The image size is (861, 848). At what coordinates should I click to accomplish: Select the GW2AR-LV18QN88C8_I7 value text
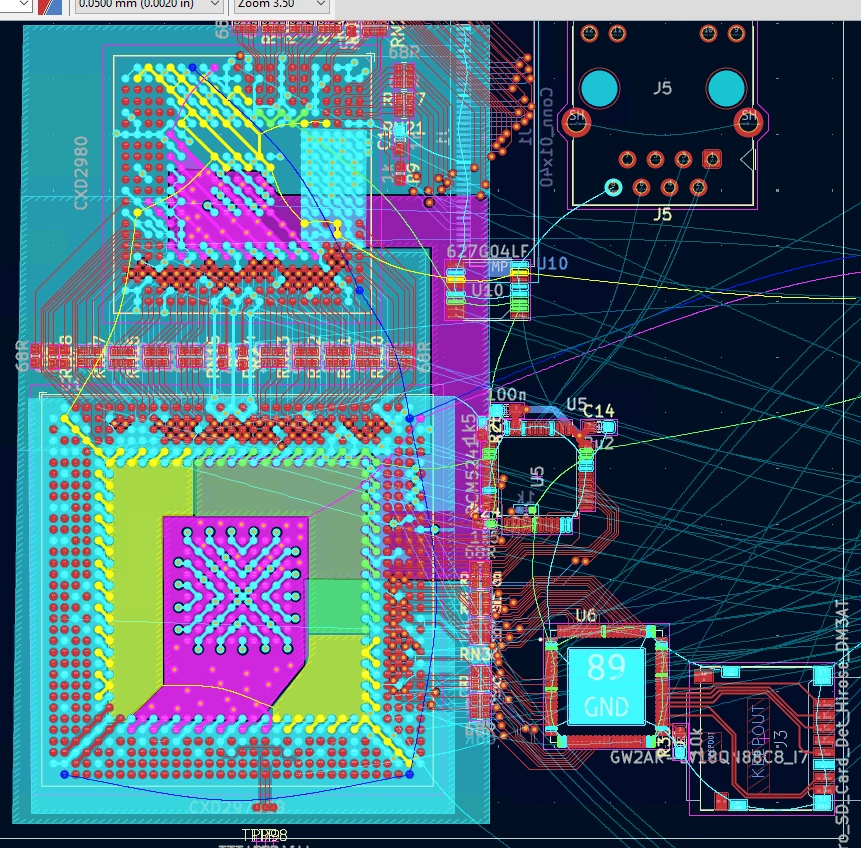(x=709, y=758)
